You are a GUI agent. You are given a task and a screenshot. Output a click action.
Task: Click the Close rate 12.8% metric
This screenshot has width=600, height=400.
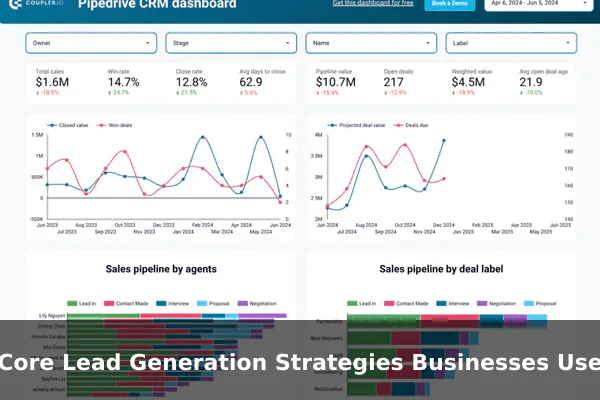tap(192, 82)
